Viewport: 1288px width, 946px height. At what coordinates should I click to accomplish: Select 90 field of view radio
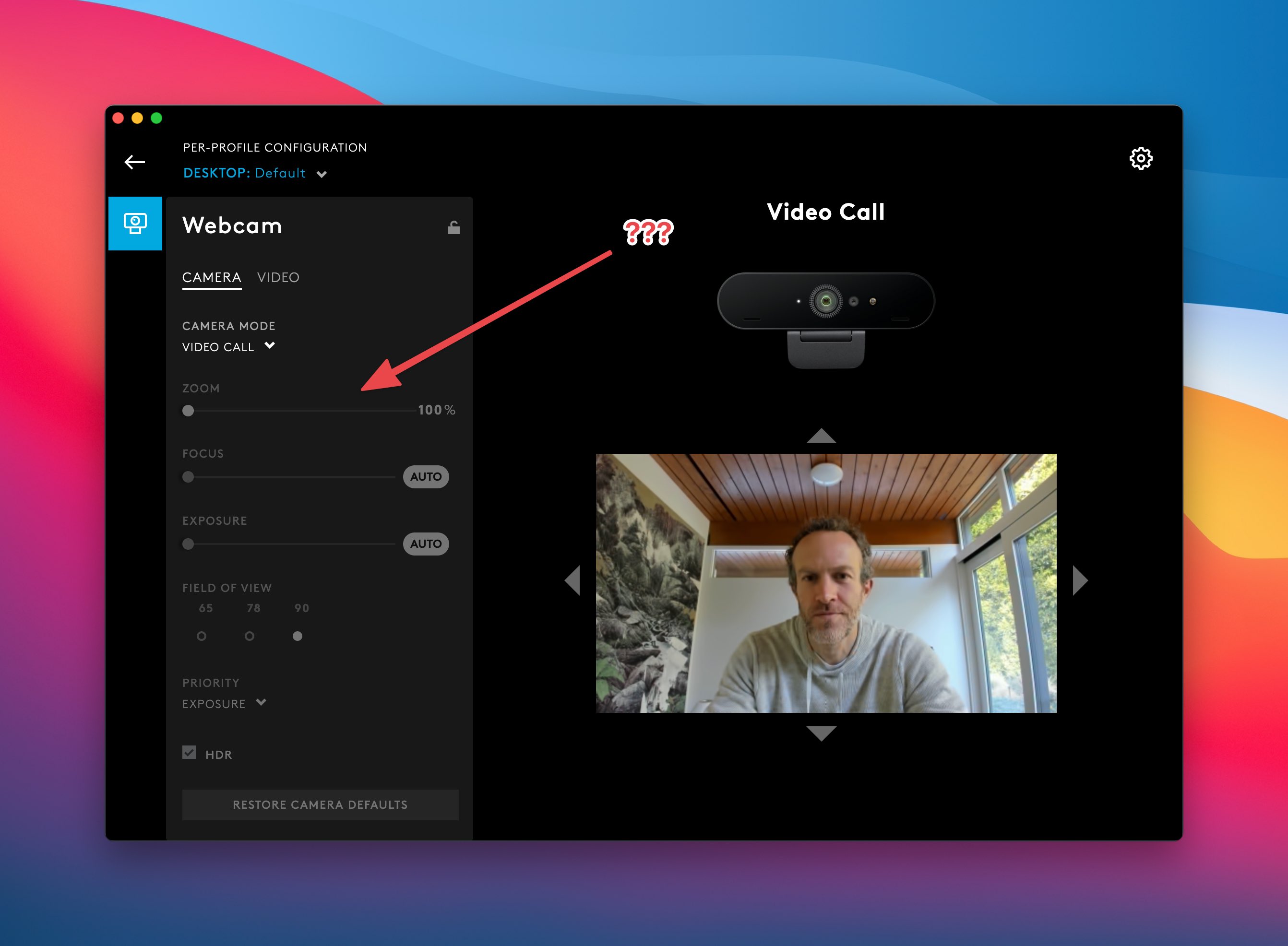point(297,636)
